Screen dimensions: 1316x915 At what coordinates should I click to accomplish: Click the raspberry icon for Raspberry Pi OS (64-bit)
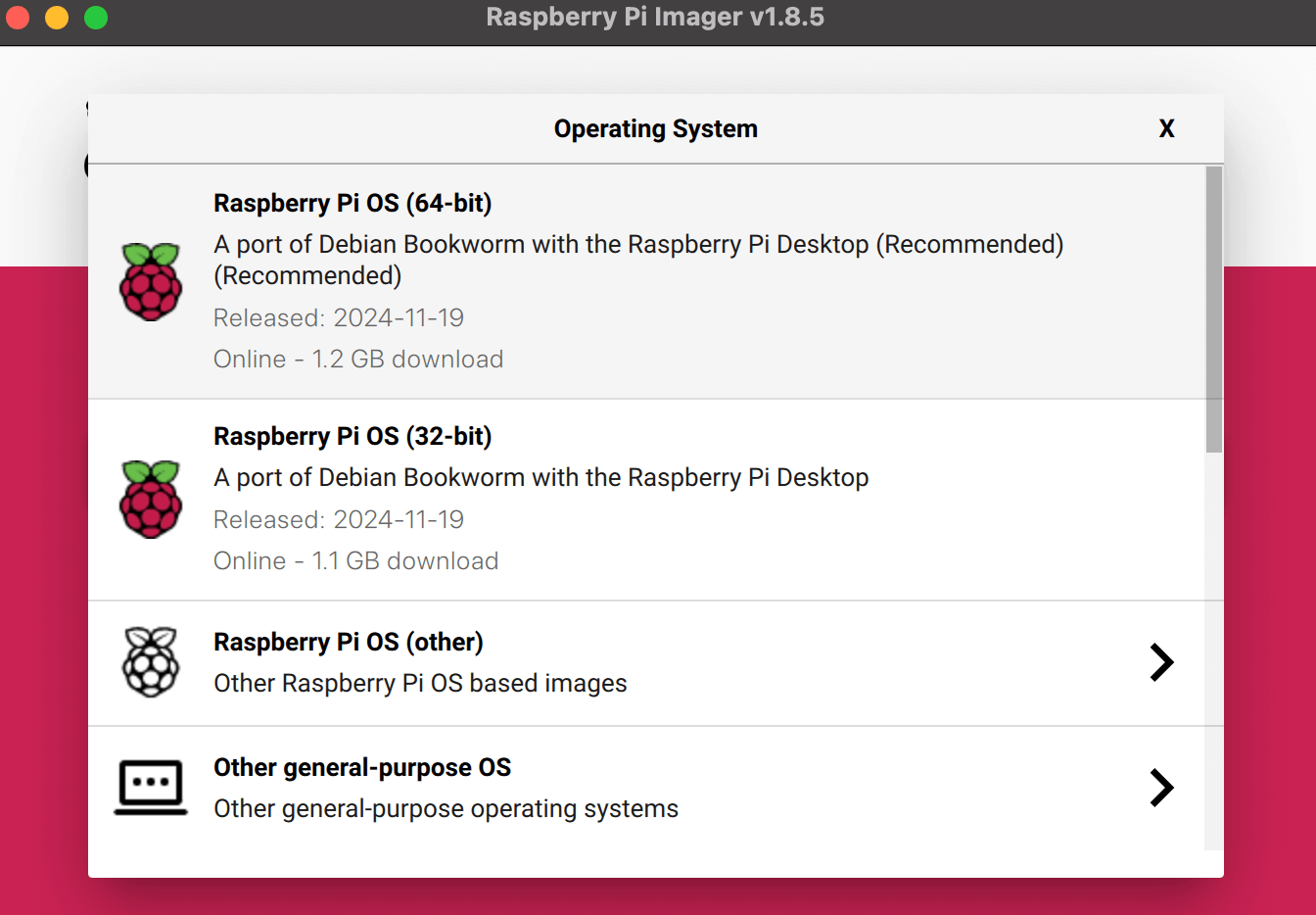point(151,282)
